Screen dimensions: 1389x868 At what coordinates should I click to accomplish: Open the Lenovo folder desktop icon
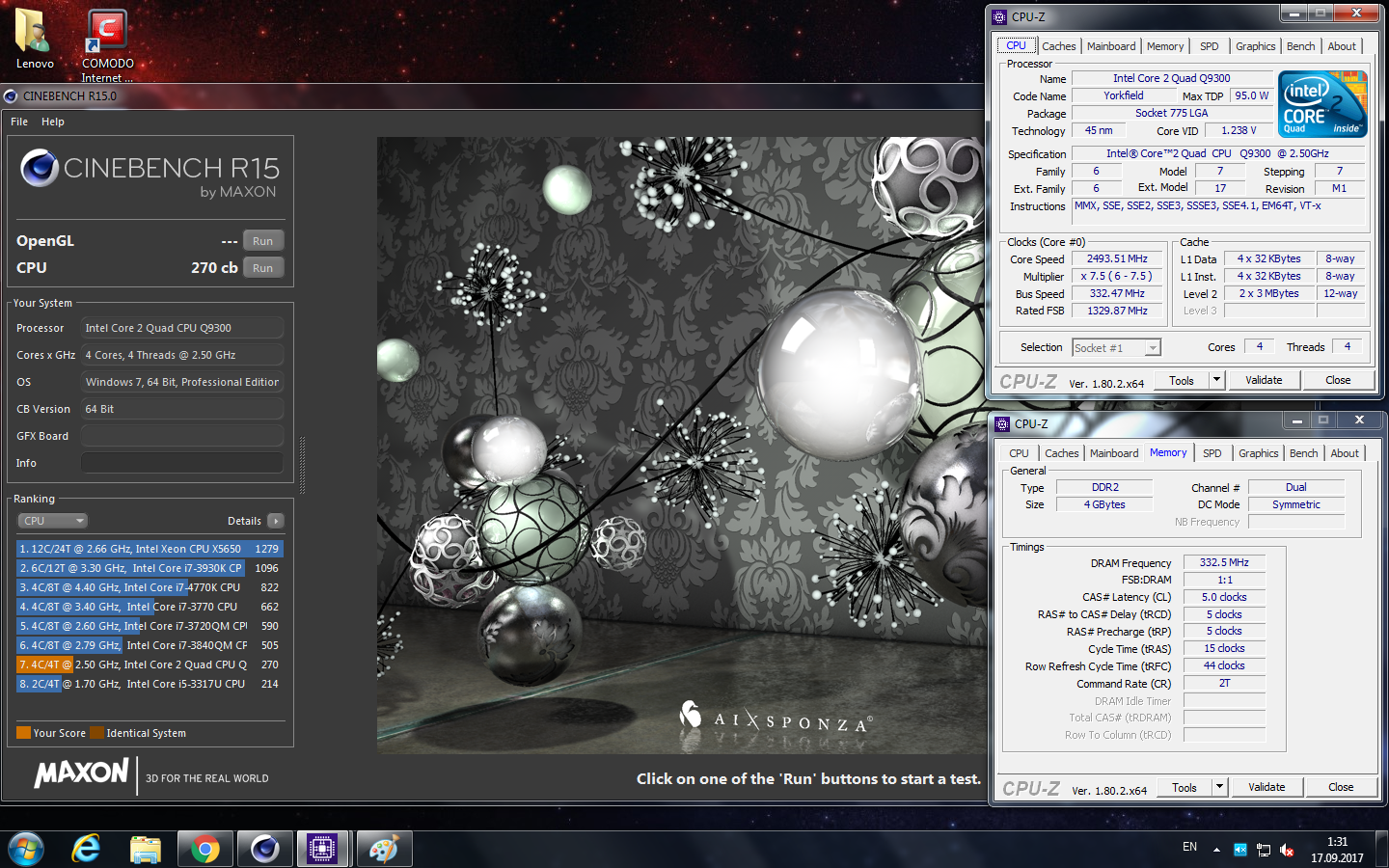[34, 39]
